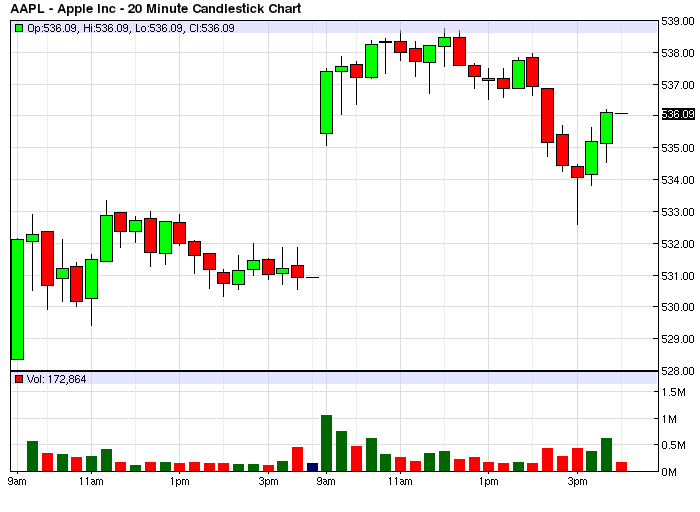
Task: Click the first day's 9am time label
Action: [17, 482]
